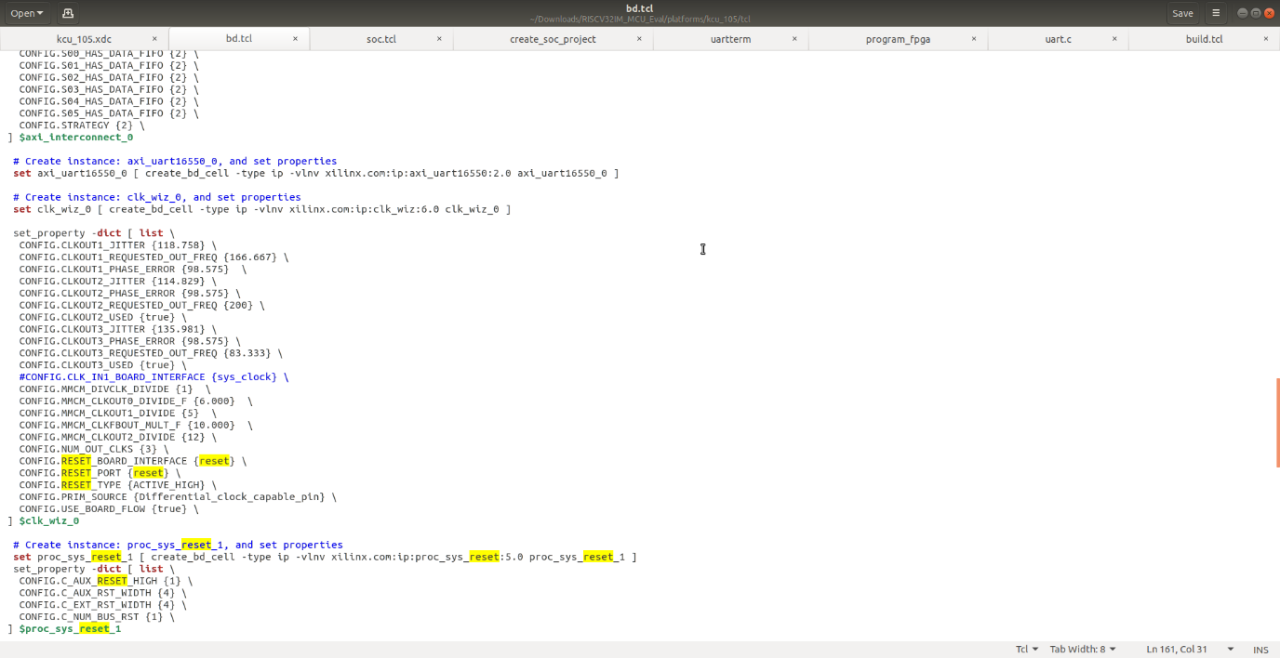The height and width of the screenshot is (658, 1280).
Task: Close the uartterm tab
Action: (795, 39)
